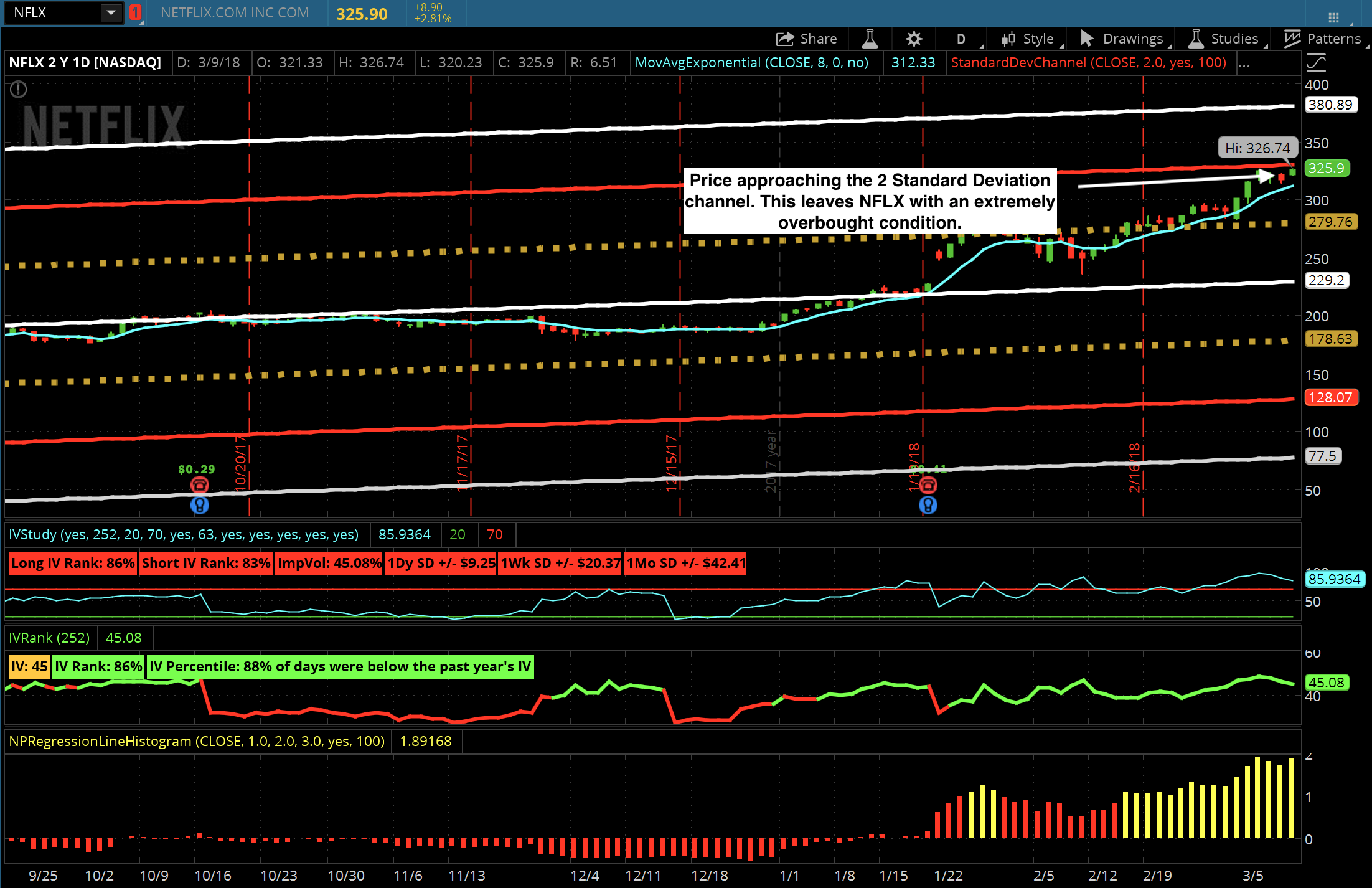Click the 1Wk SD +/- $20.37 label
The height and width of the screenshot is (888, 1372).
(561, 563)
